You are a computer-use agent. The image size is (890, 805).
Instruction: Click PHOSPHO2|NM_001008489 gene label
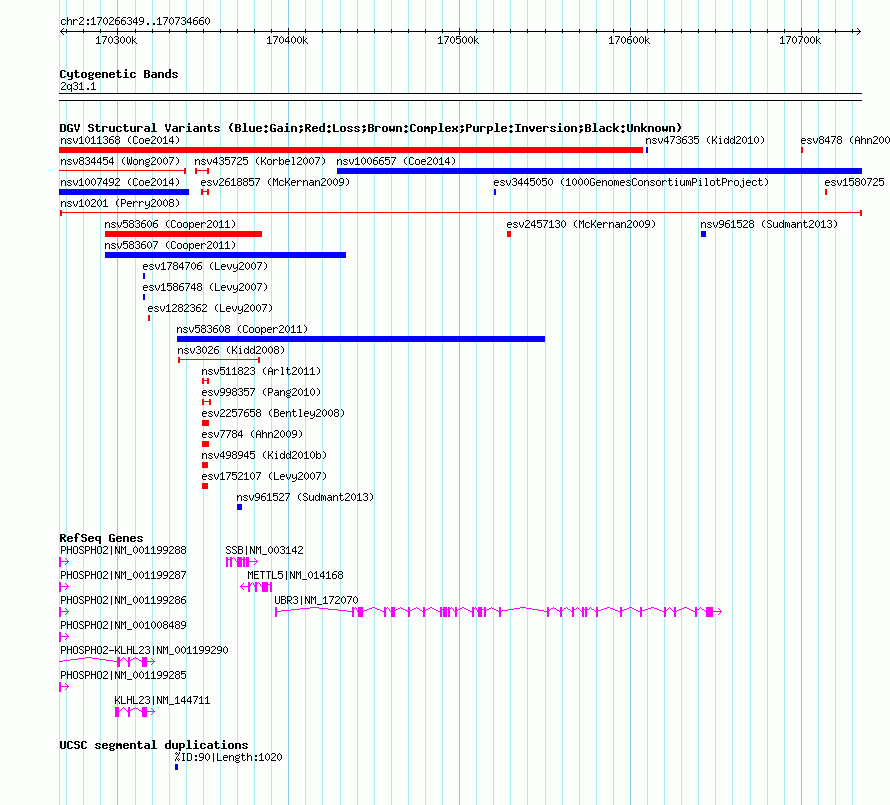[x=123, y=625]
